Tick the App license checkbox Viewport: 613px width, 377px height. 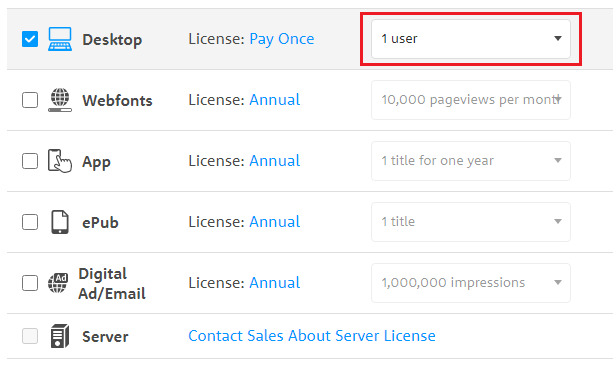[30, 161]
